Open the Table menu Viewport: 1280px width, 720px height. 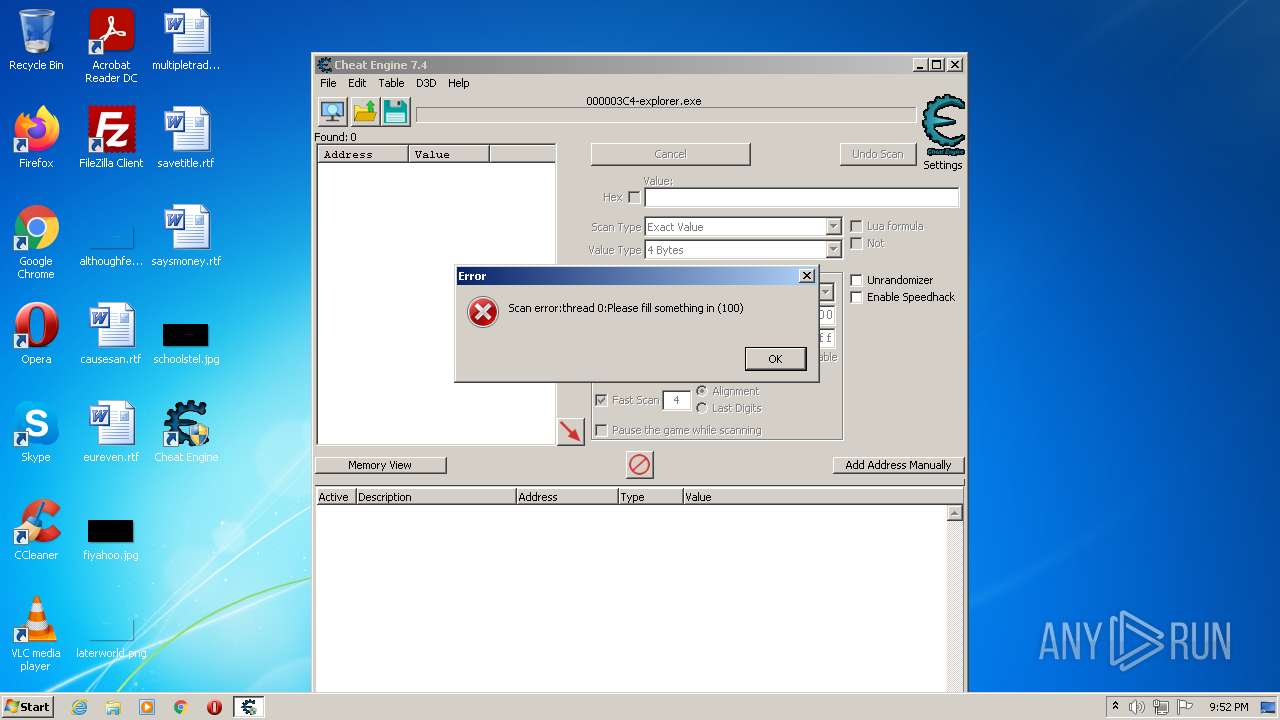click(x=391, y=83)
